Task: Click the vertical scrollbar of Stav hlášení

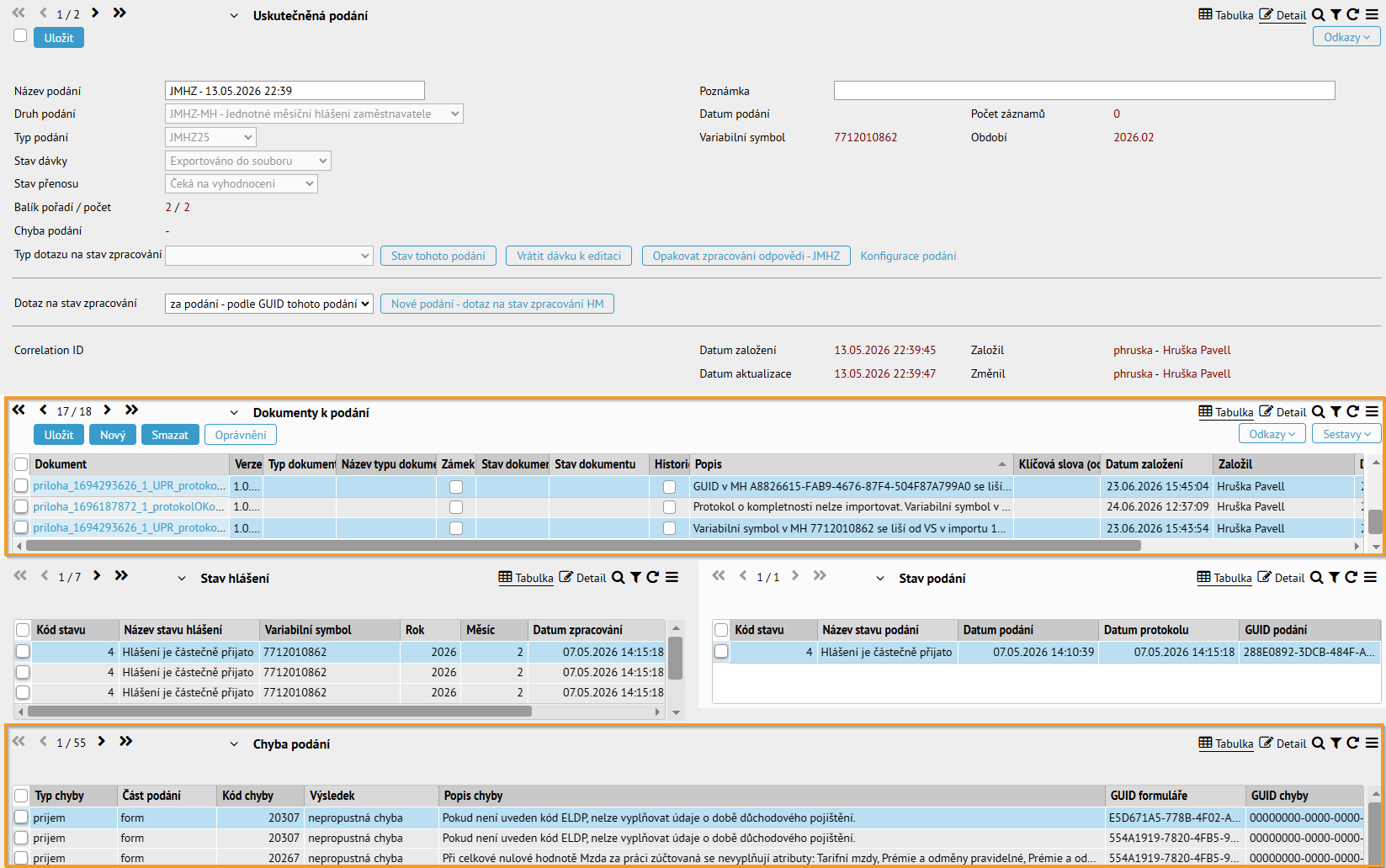Action: tap(675, 658)
